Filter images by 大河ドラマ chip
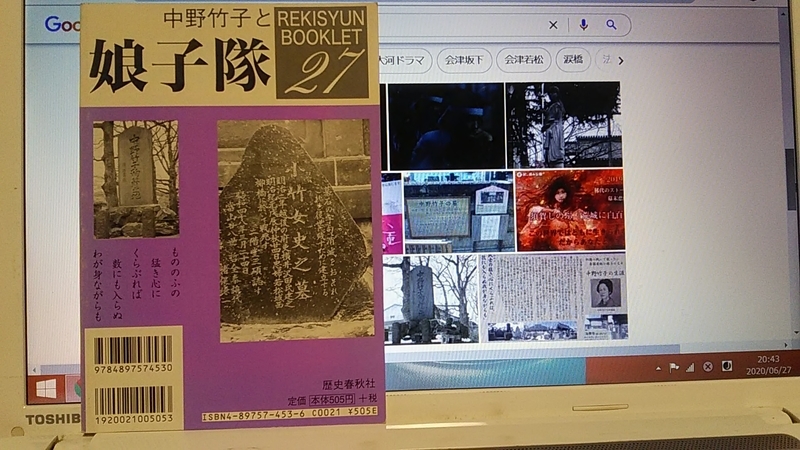 tap(404, 60)
